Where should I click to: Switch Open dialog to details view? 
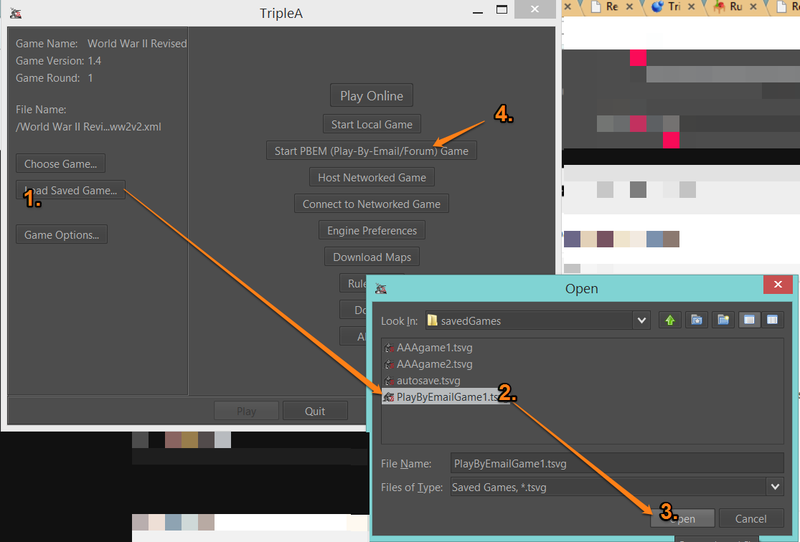pos(772,320)
